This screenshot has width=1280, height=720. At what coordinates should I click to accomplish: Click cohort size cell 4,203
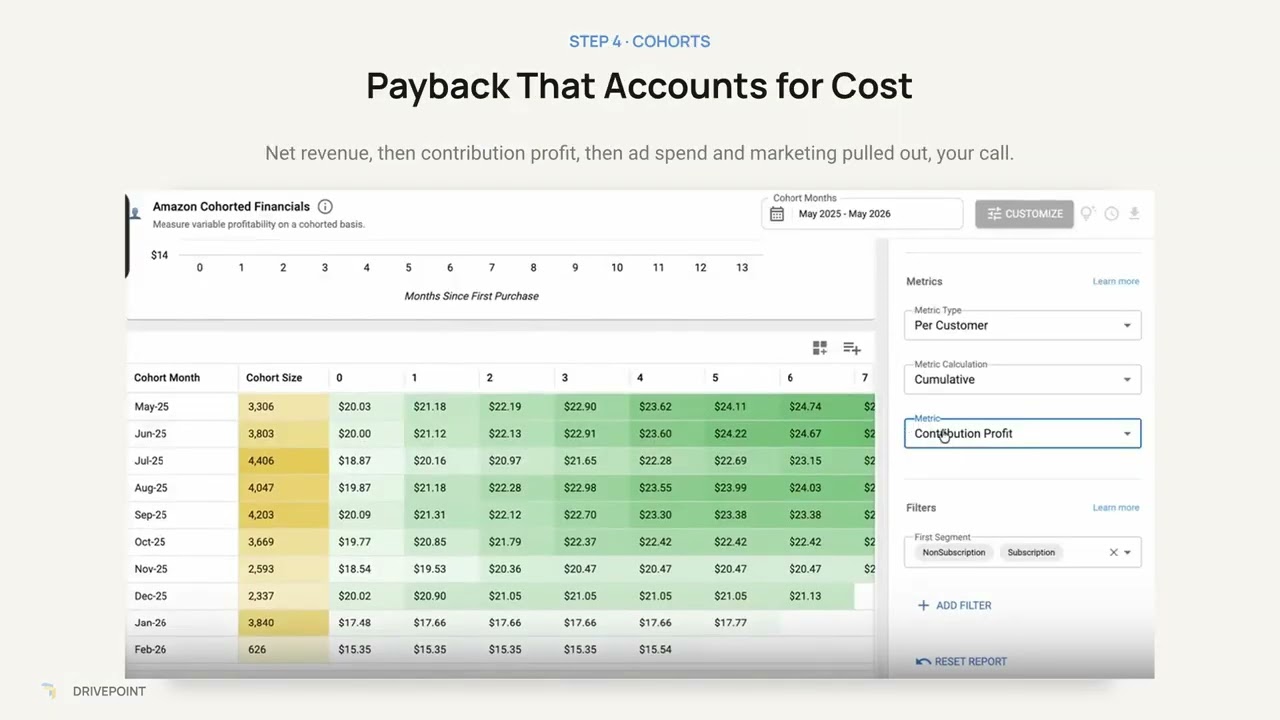coord(283,514)
